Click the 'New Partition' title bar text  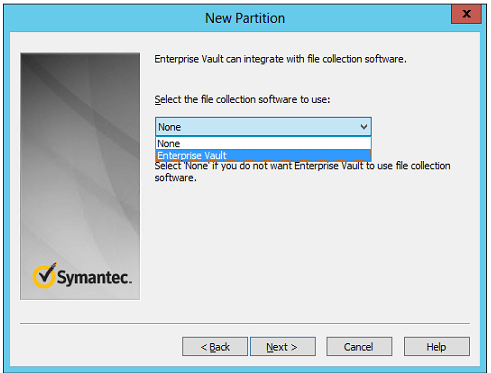click(245, 18)
